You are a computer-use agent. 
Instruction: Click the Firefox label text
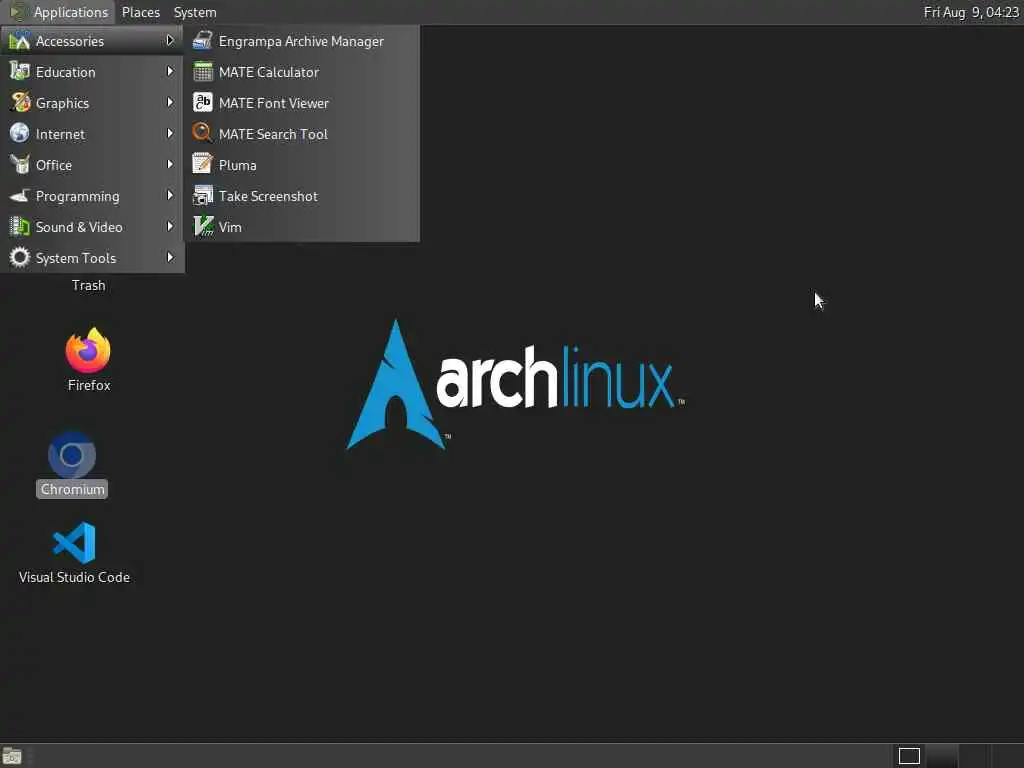tap(89, 385)
